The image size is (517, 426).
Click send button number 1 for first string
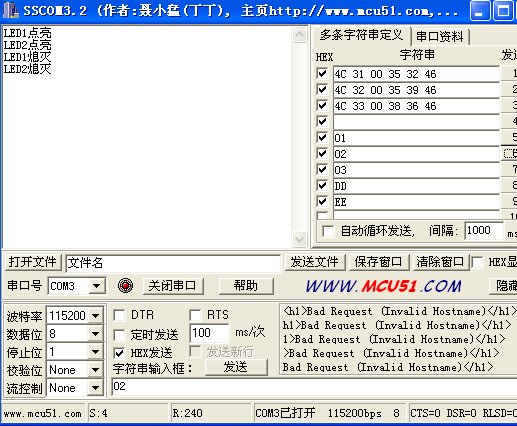[x=509, y=73]
